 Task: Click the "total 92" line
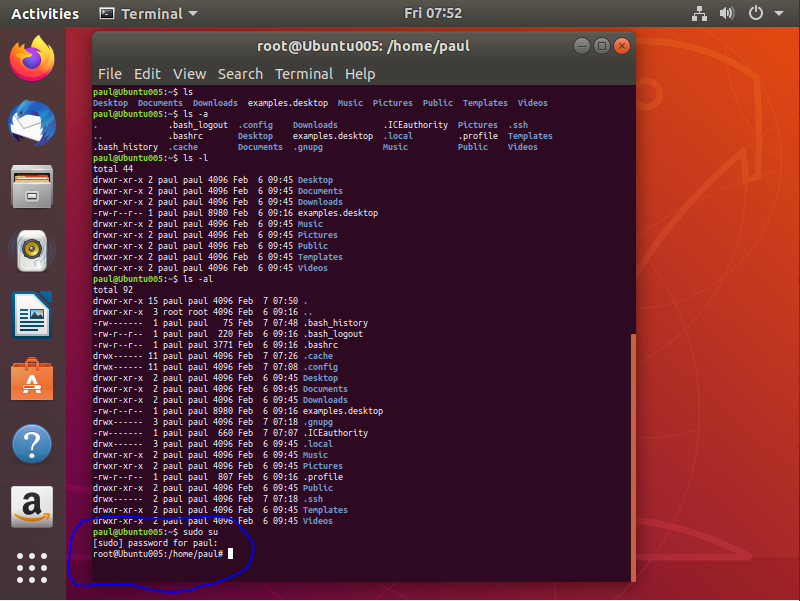(113, 290)
